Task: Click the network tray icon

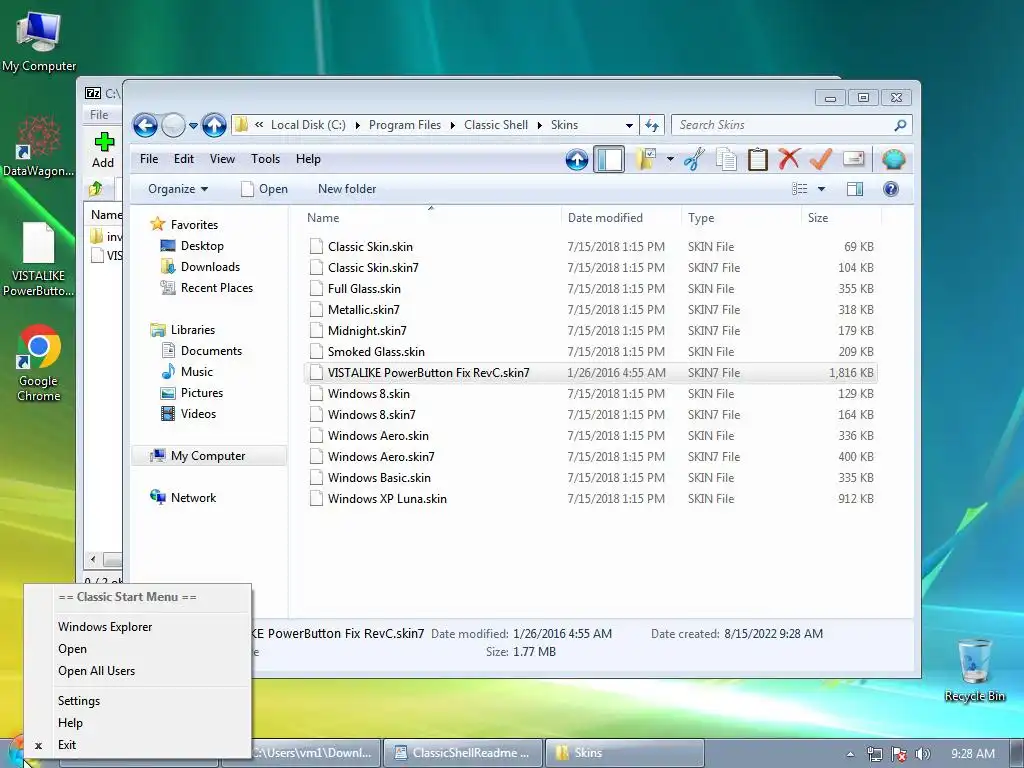Action: point(874,754)
